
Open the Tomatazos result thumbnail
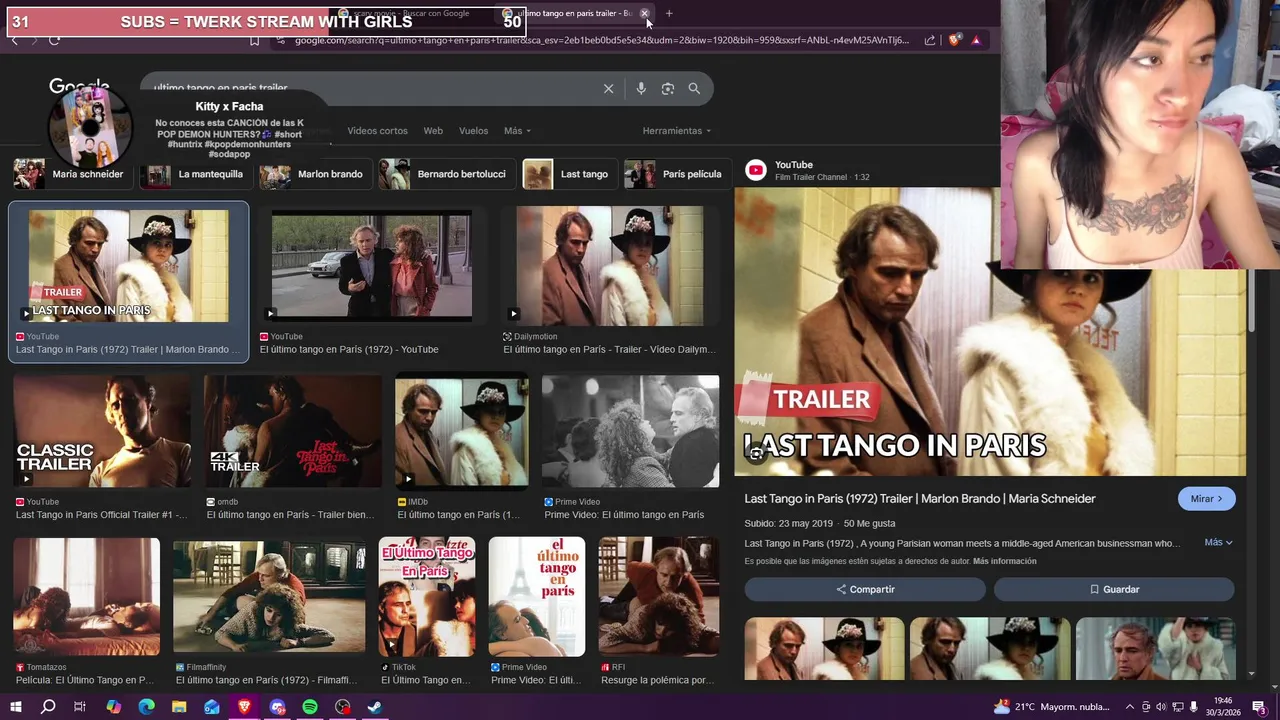pyautogui.click(x=87, y=596)
